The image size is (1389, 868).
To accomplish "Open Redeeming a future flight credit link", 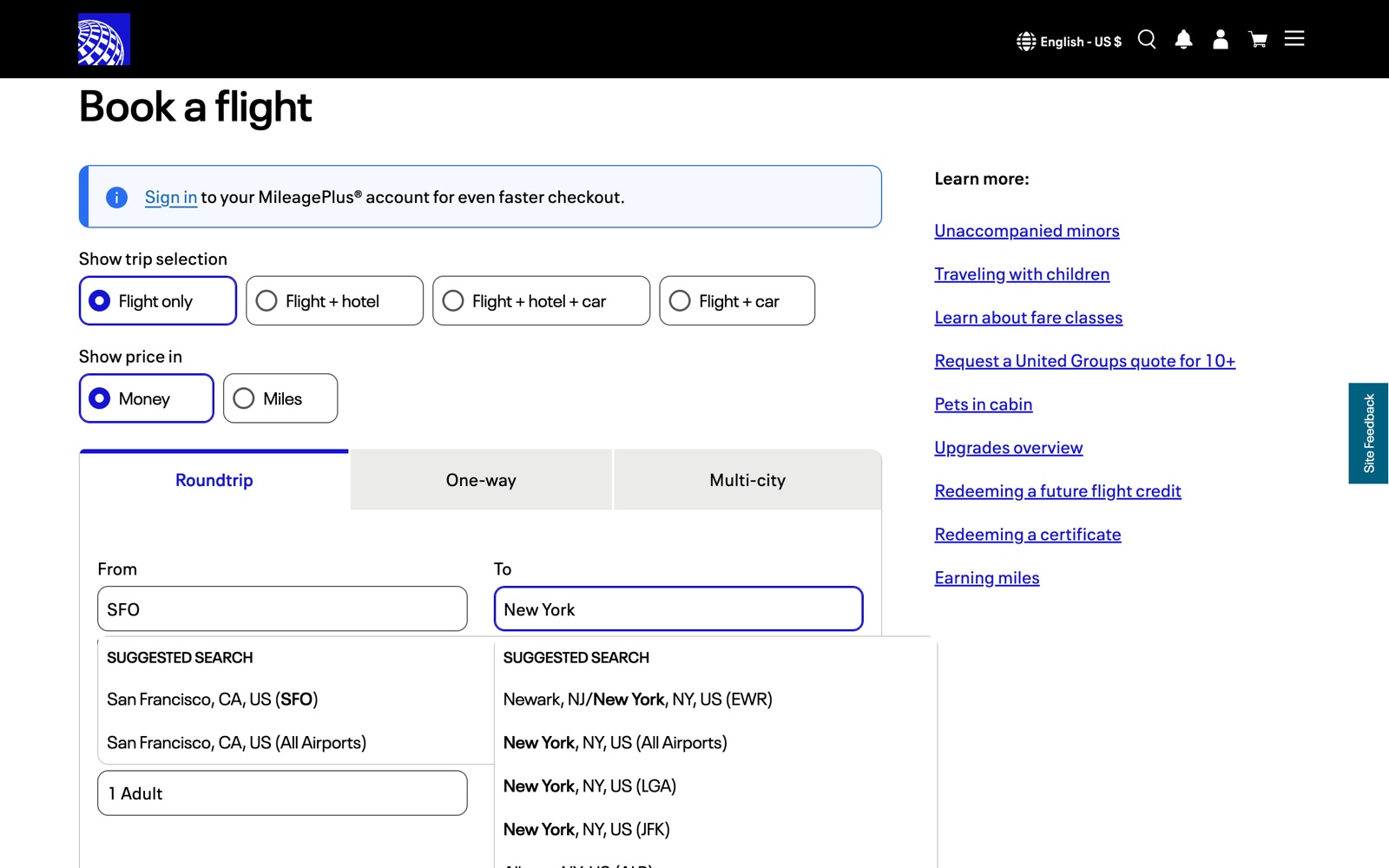I will click(1058, 491).
